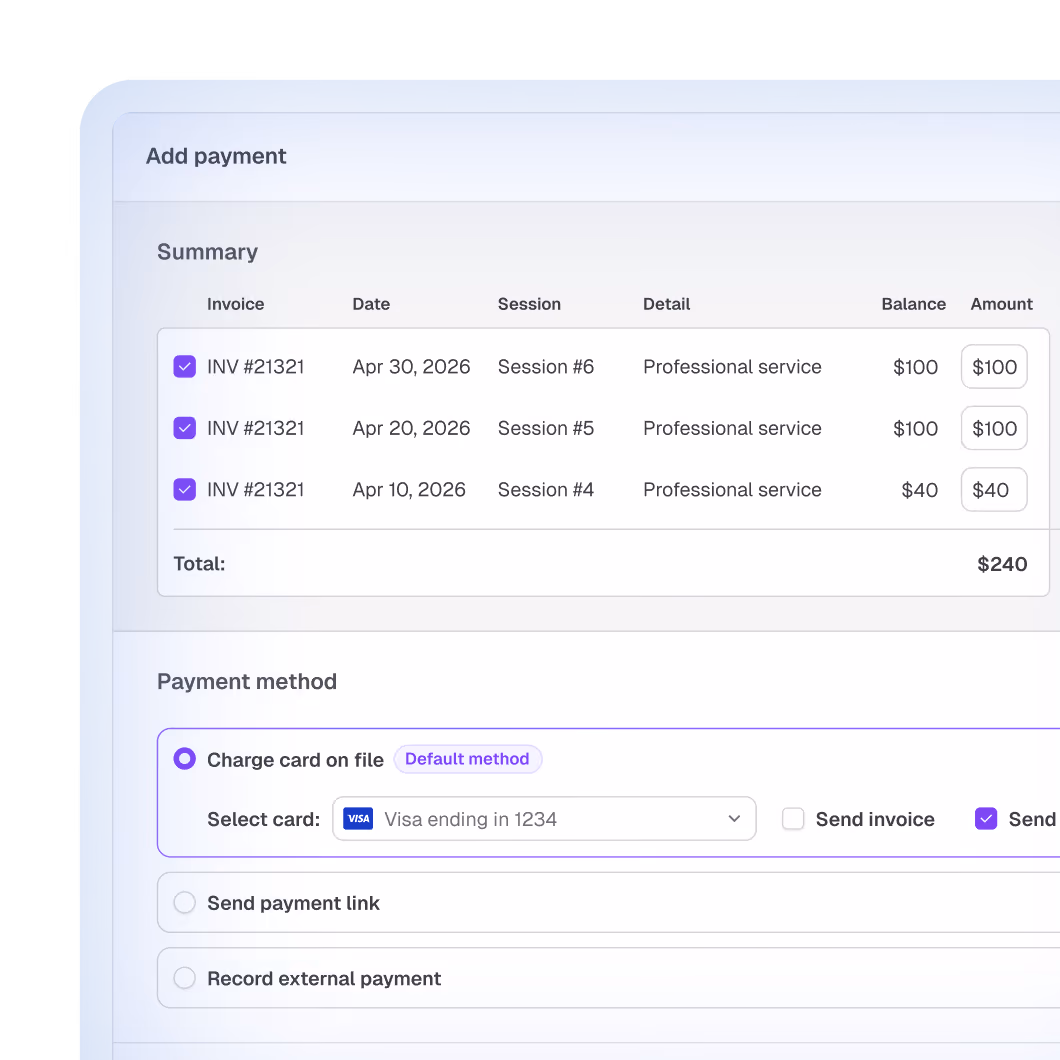Click the Detail column header

pos(667,304)
